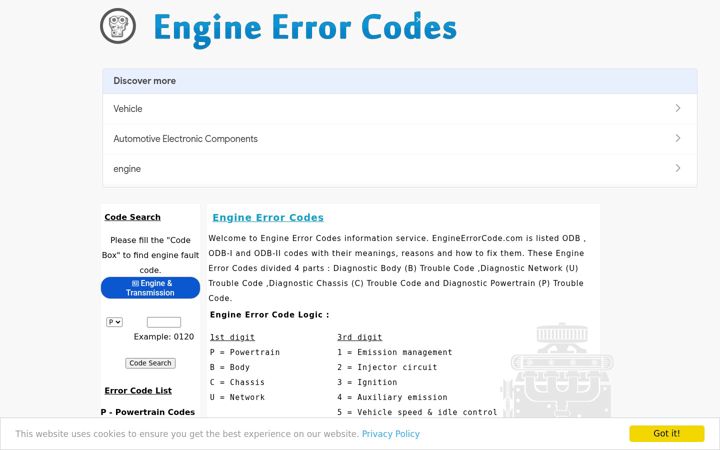The image size is (720, 450).
Task: Click the '1 = Emission management' line
Action: point(394,352)
